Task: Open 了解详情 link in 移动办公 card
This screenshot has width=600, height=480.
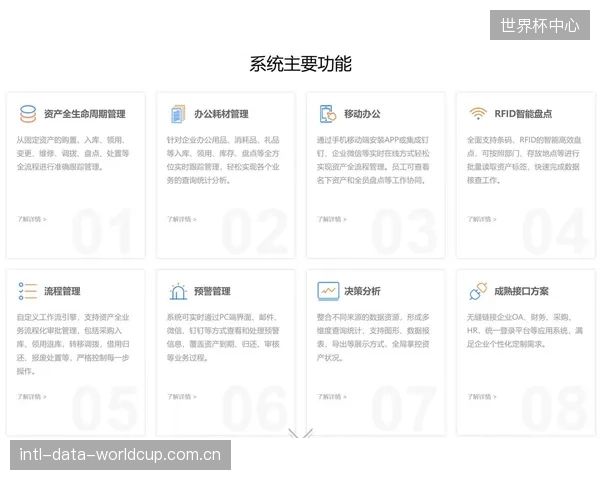Action: [x=331, y=219]
